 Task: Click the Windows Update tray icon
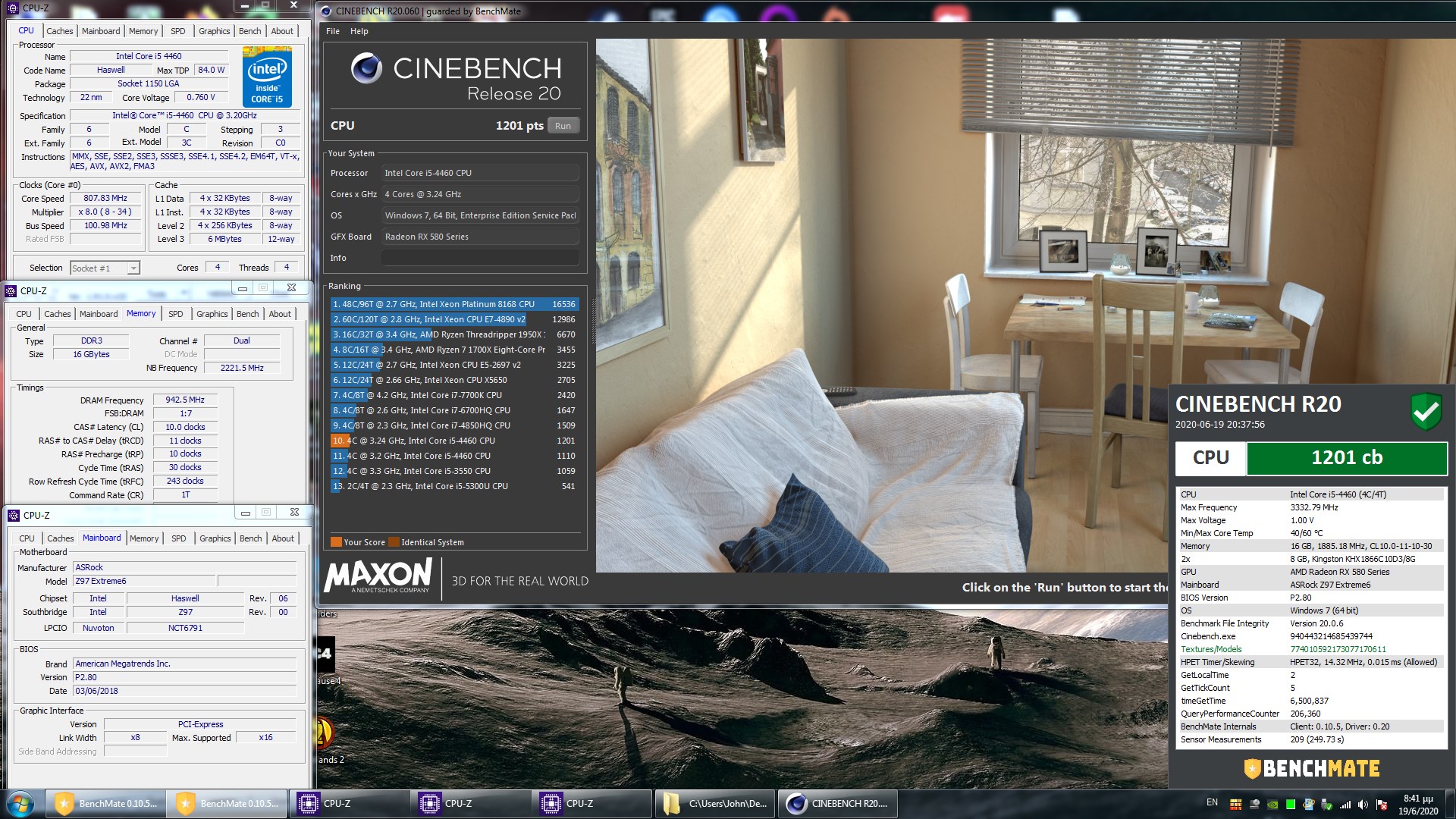point(1308,805)
